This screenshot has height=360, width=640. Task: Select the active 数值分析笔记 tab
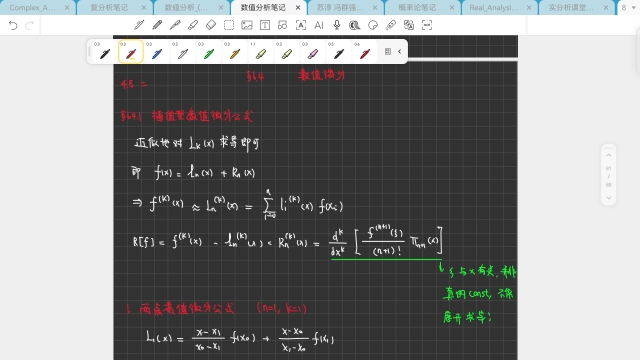click(x=263, y=8)
